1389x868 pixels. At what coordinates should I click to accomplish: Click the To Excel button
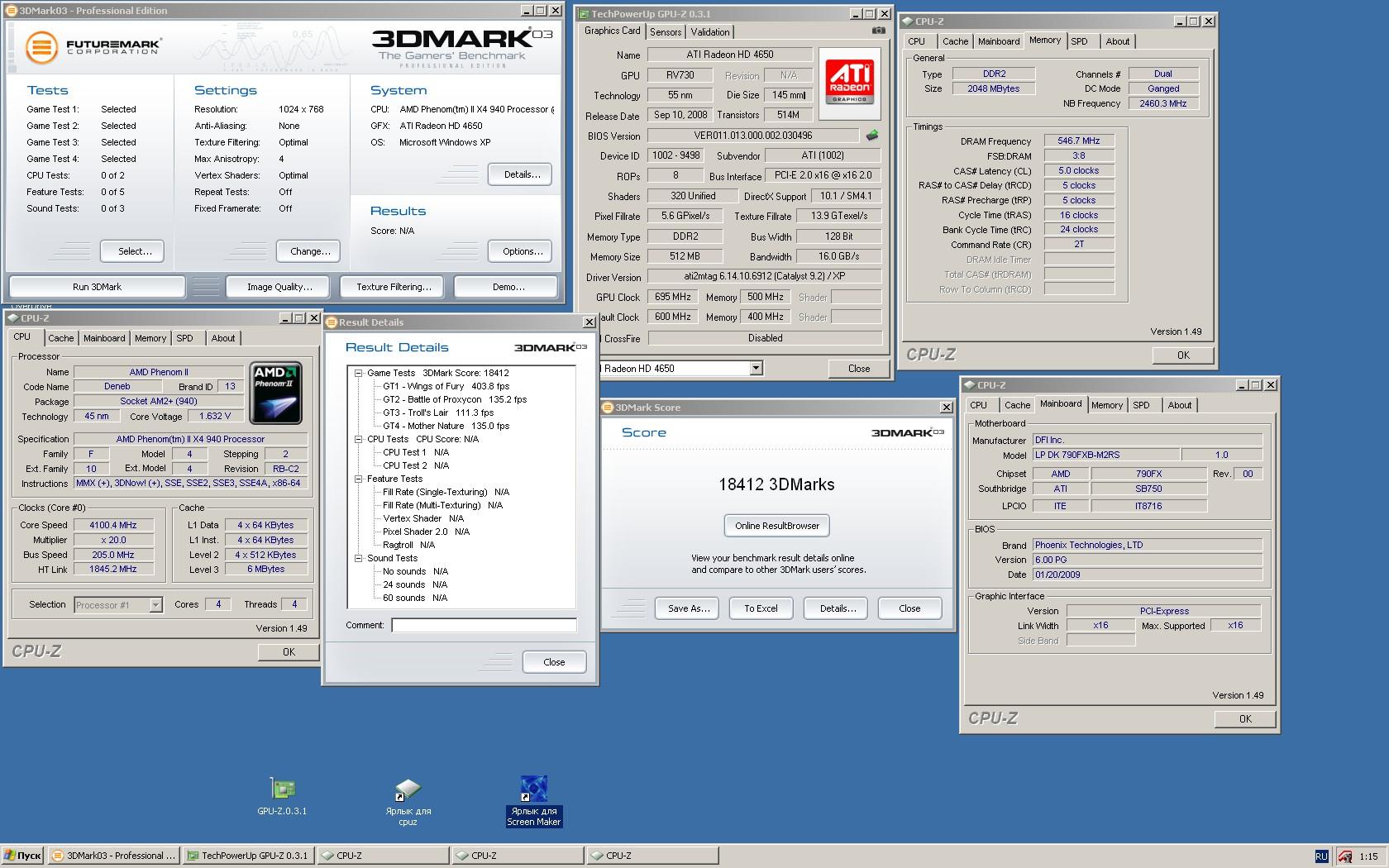pyautogui.click(x=761, y=608)
